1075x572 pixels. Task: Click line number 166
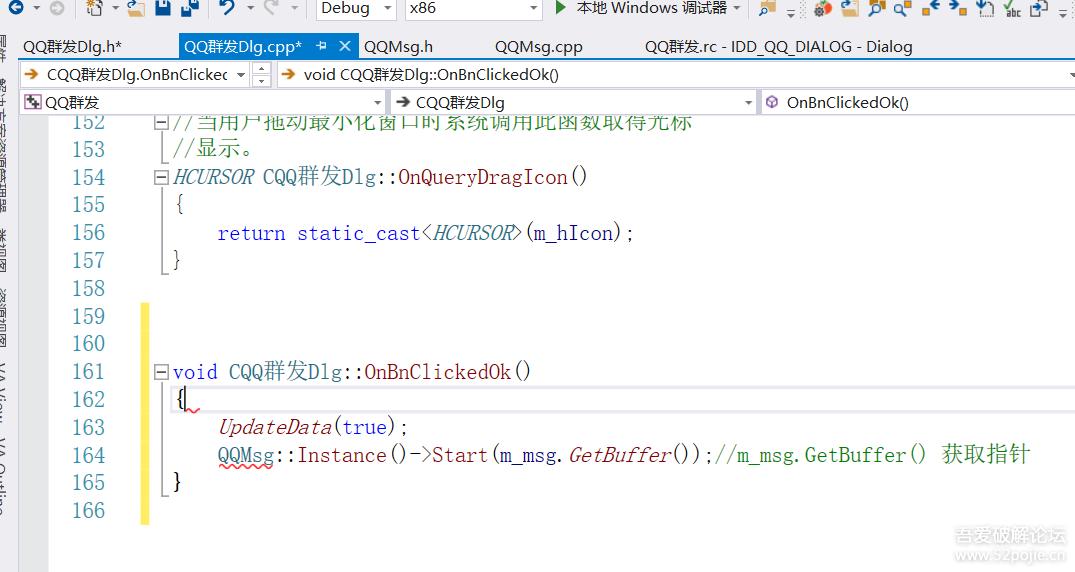pyautogui.click(x=89, y=510)
